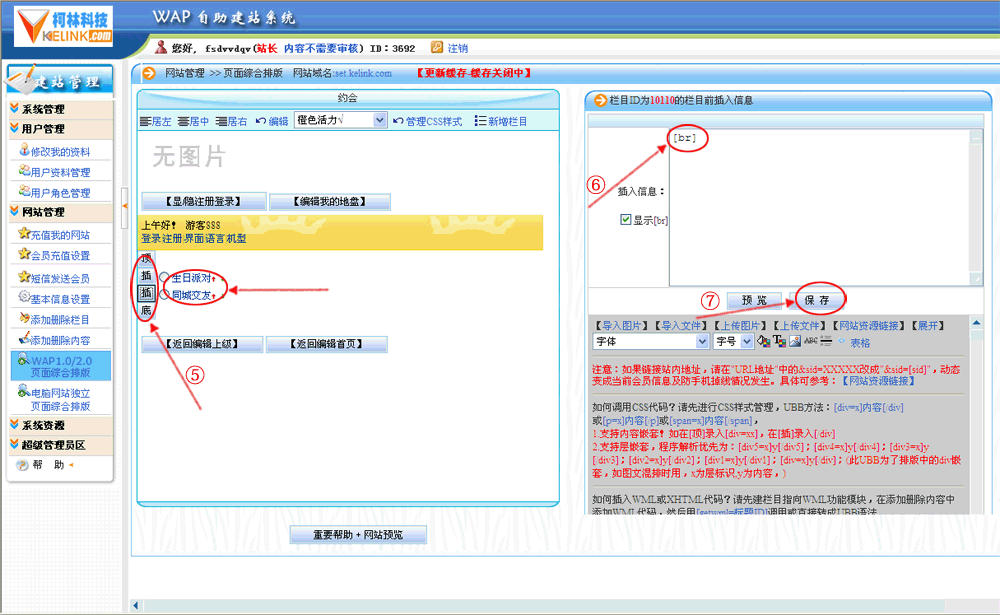Click the 【导入图片】 link
The height and width of the screenshot is (615, 1000).
point(621,325)
